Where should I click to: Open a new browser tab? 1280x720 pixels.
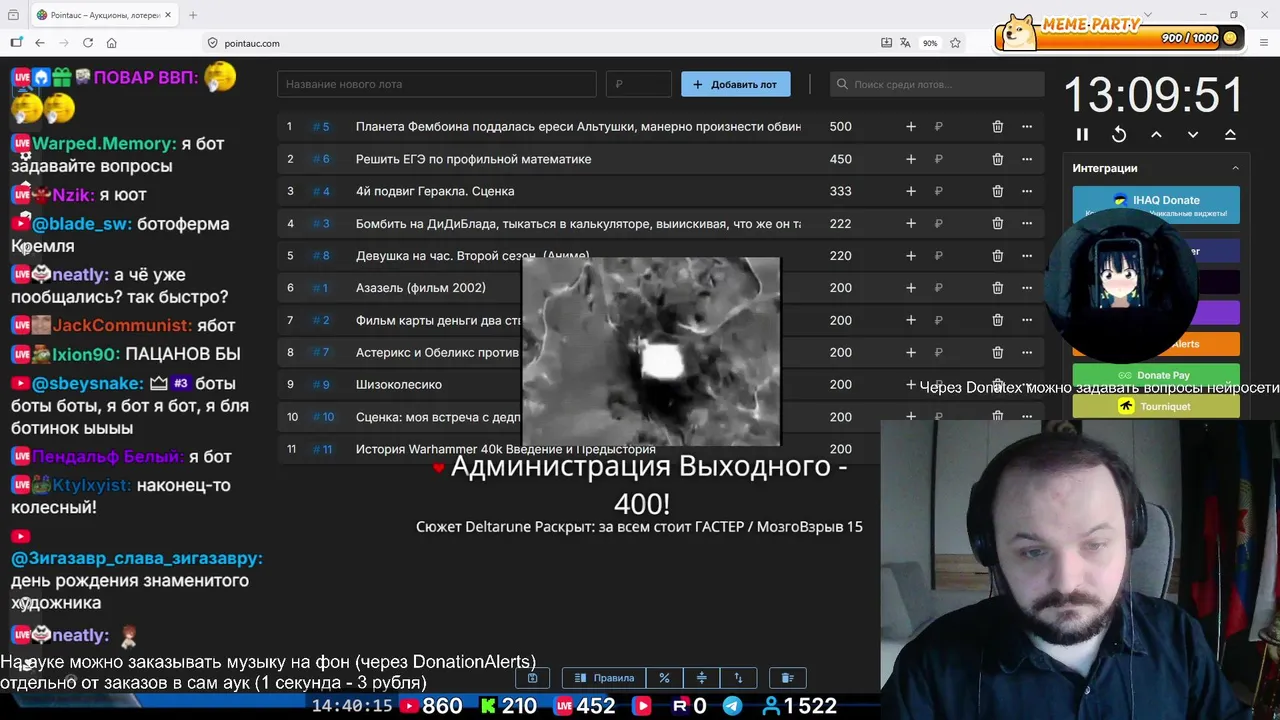pyautogui.click(x=193, y=15)
